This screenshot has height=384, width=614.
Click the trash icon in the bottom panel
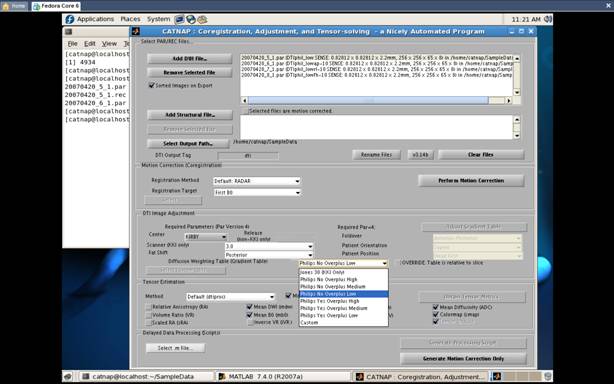[548, 377]
